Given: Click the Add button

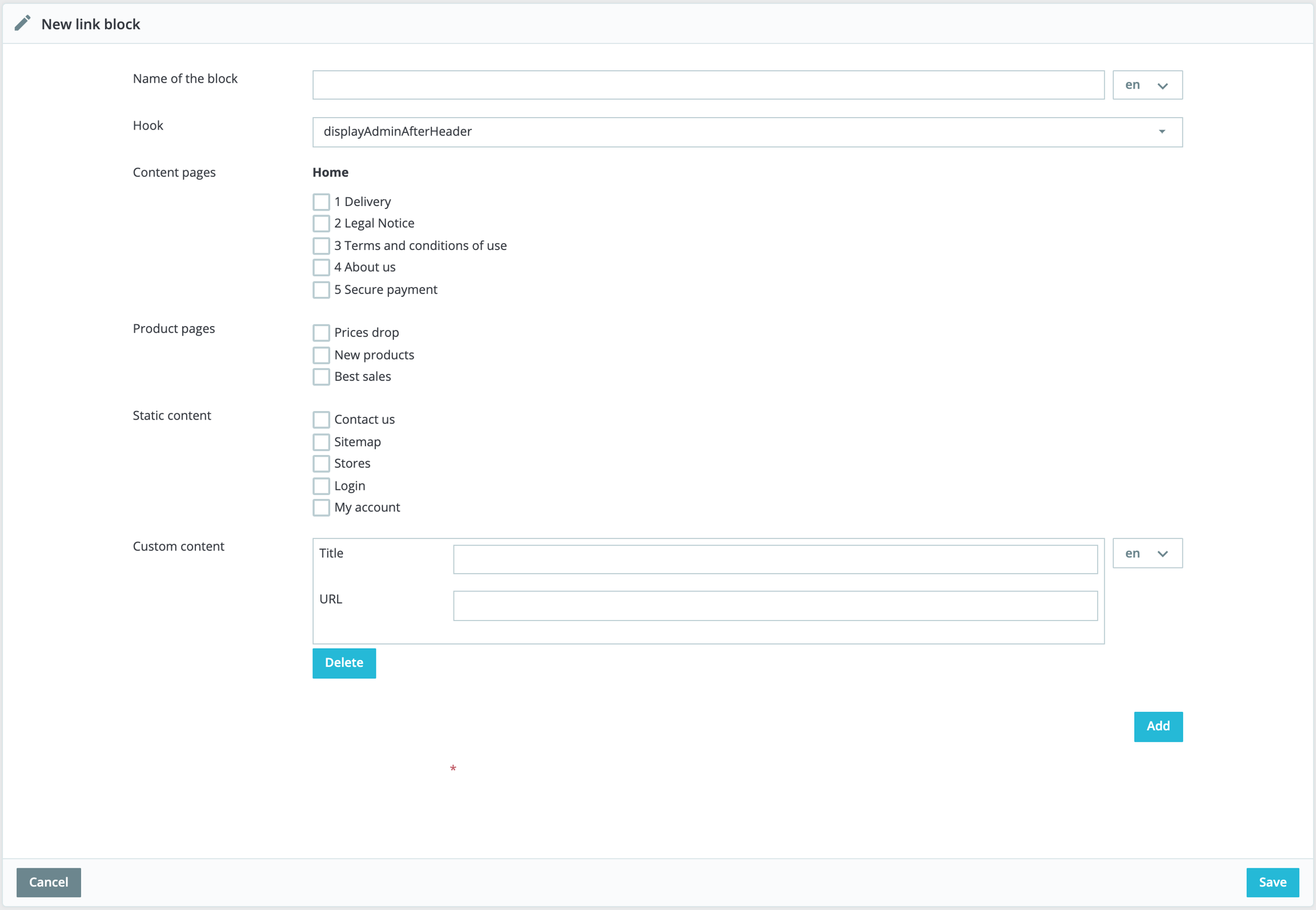Looking at the screenshot, I should click(1158, 726).
